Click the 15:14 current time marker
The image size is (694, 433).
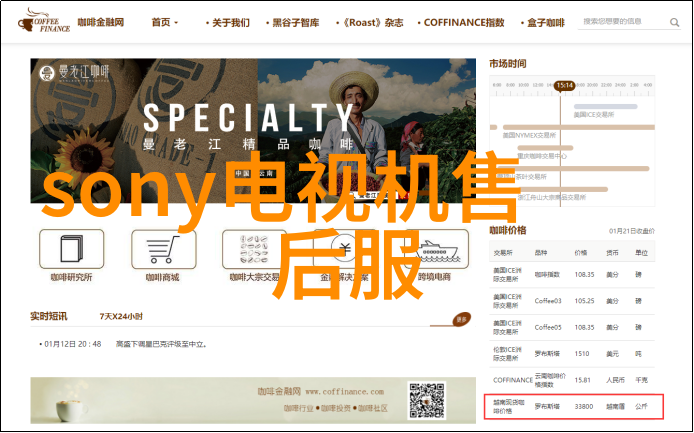pos(564,85)
